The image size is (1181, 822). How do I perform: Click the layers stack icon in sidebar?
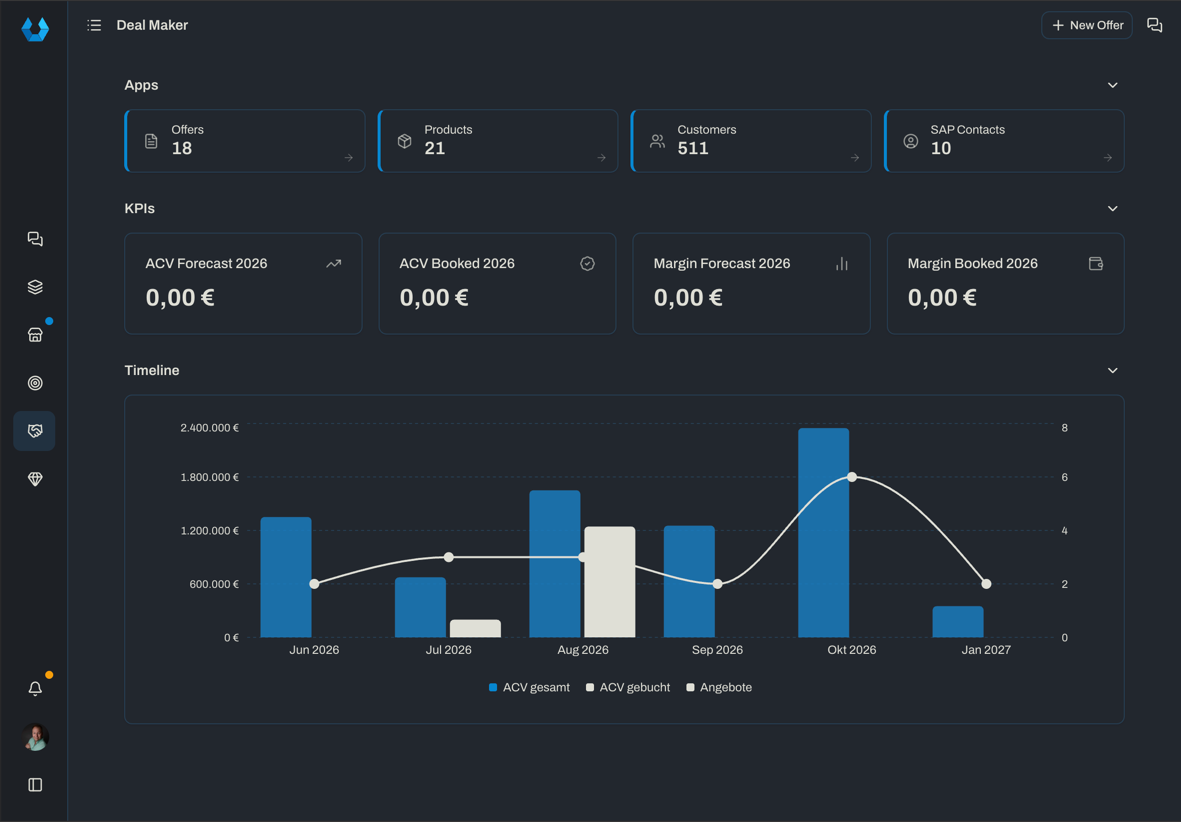pos(35,287)
